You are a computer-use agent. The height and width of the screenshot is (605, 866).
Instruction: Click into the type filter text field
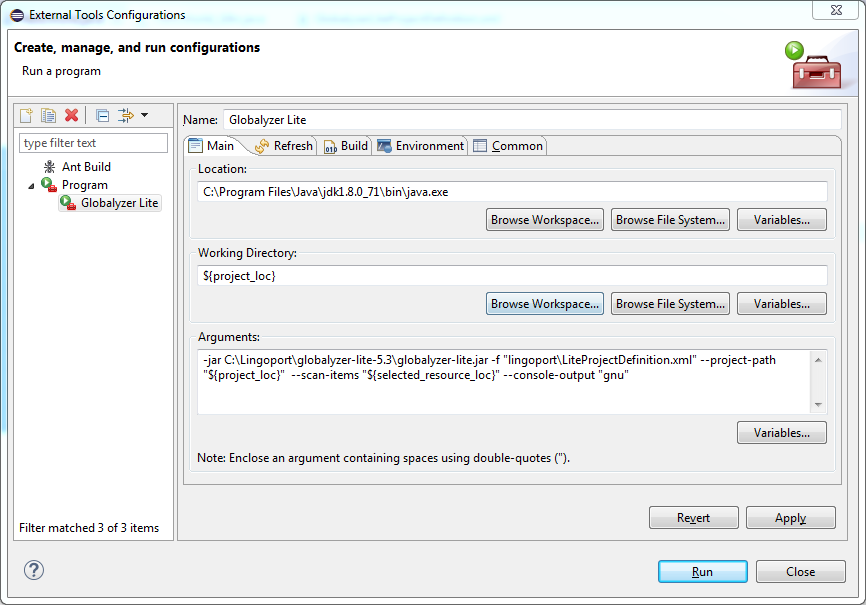point(94,143)
